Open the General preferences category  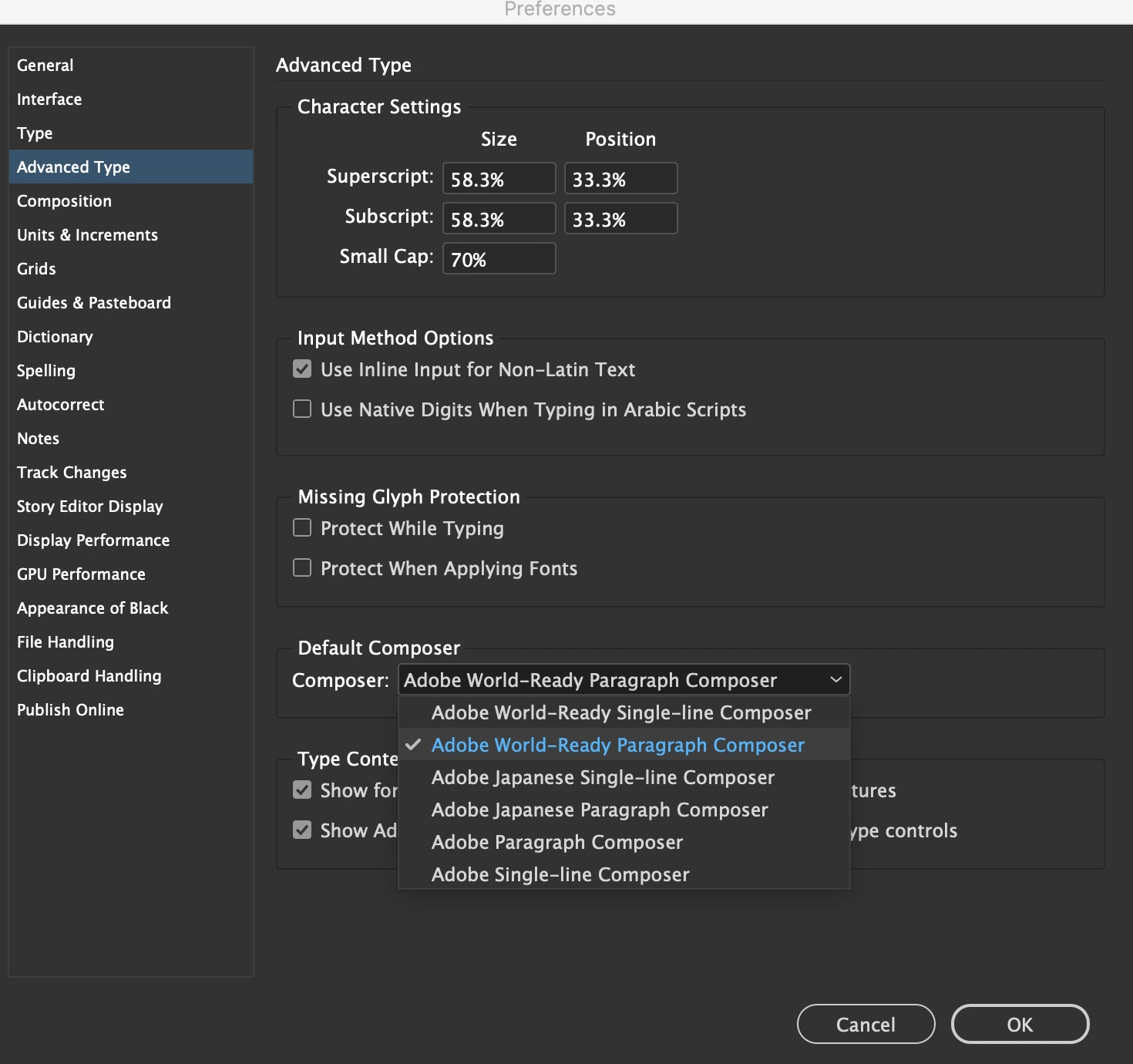click(x=131, y=66)
